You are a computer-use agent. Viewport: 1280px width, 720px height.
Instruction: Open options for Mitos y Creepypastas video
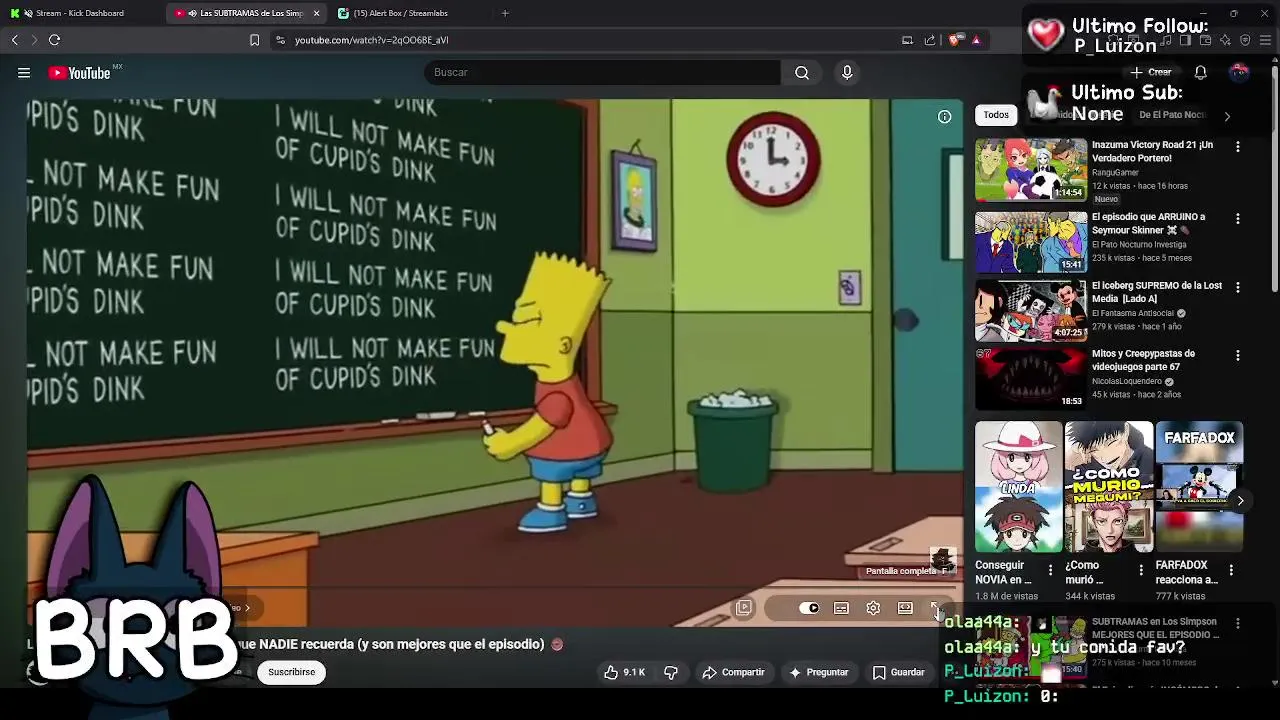tap(1238, 355)
